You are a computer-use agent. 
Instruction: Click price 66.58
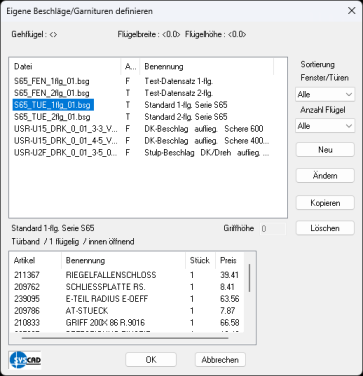[230, 323]
